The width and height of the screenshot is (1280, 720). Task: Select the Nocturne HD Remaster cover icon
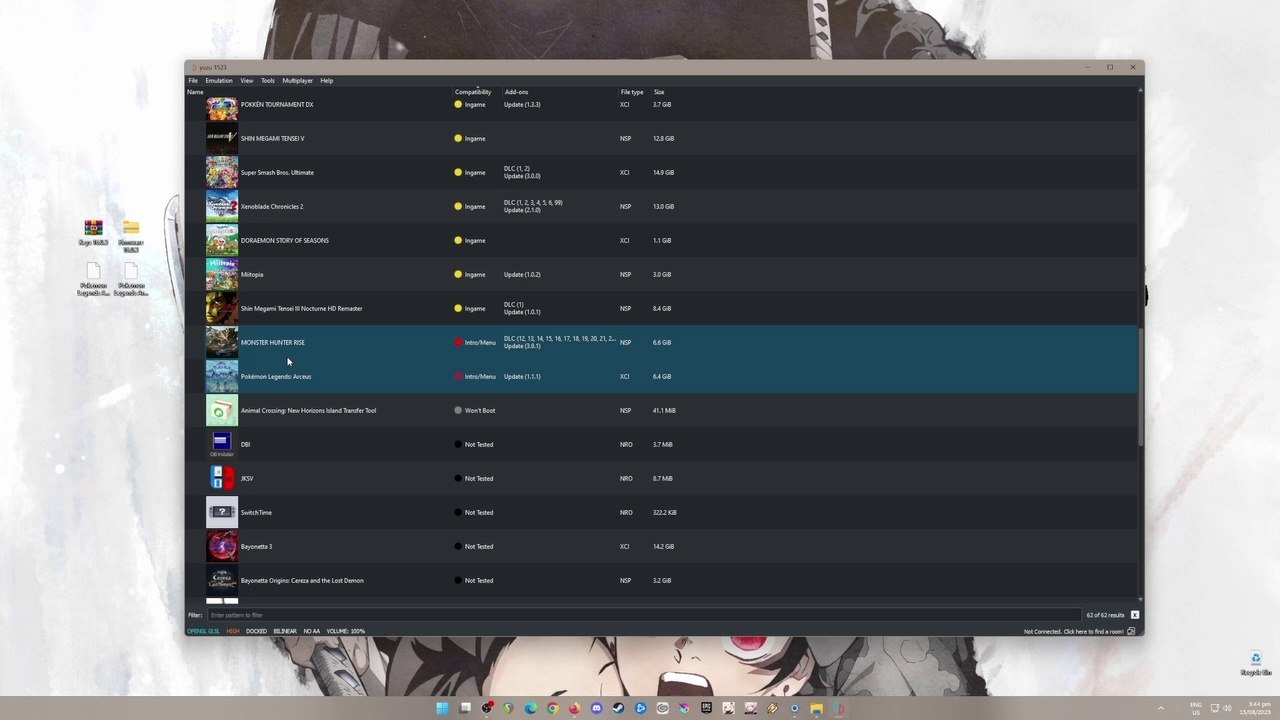coord(222,309)
